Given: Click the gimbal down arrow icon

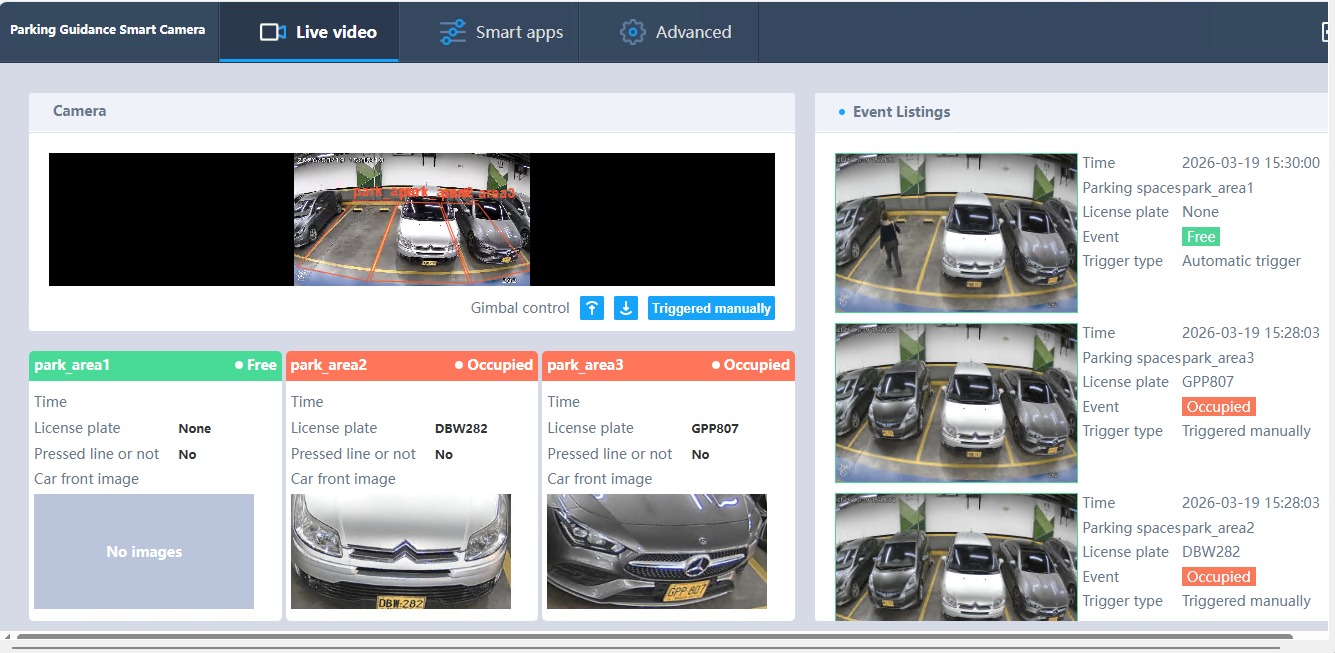Looking at the screenshot, I should (626, 308).
